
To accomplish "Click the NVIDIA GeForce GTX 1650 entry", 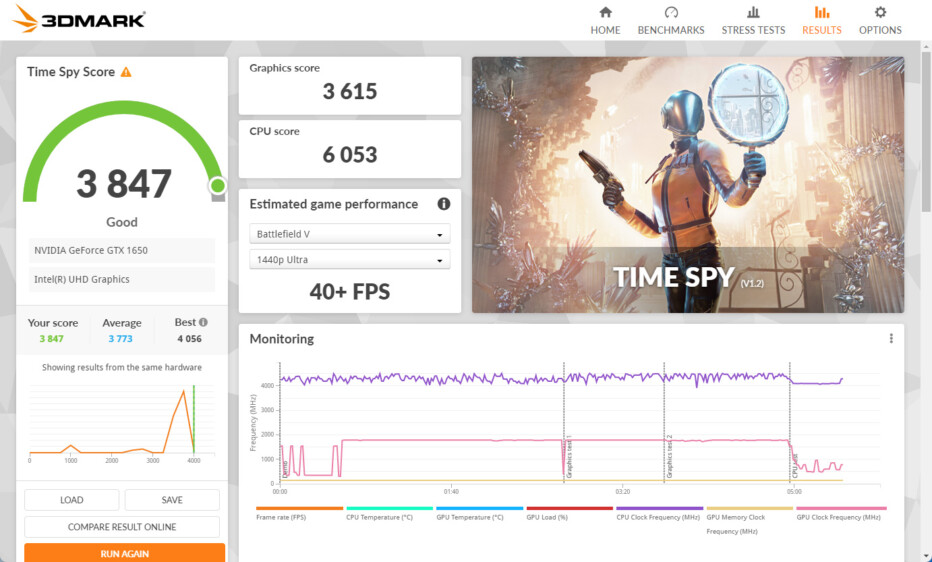I will click(122, 250).
